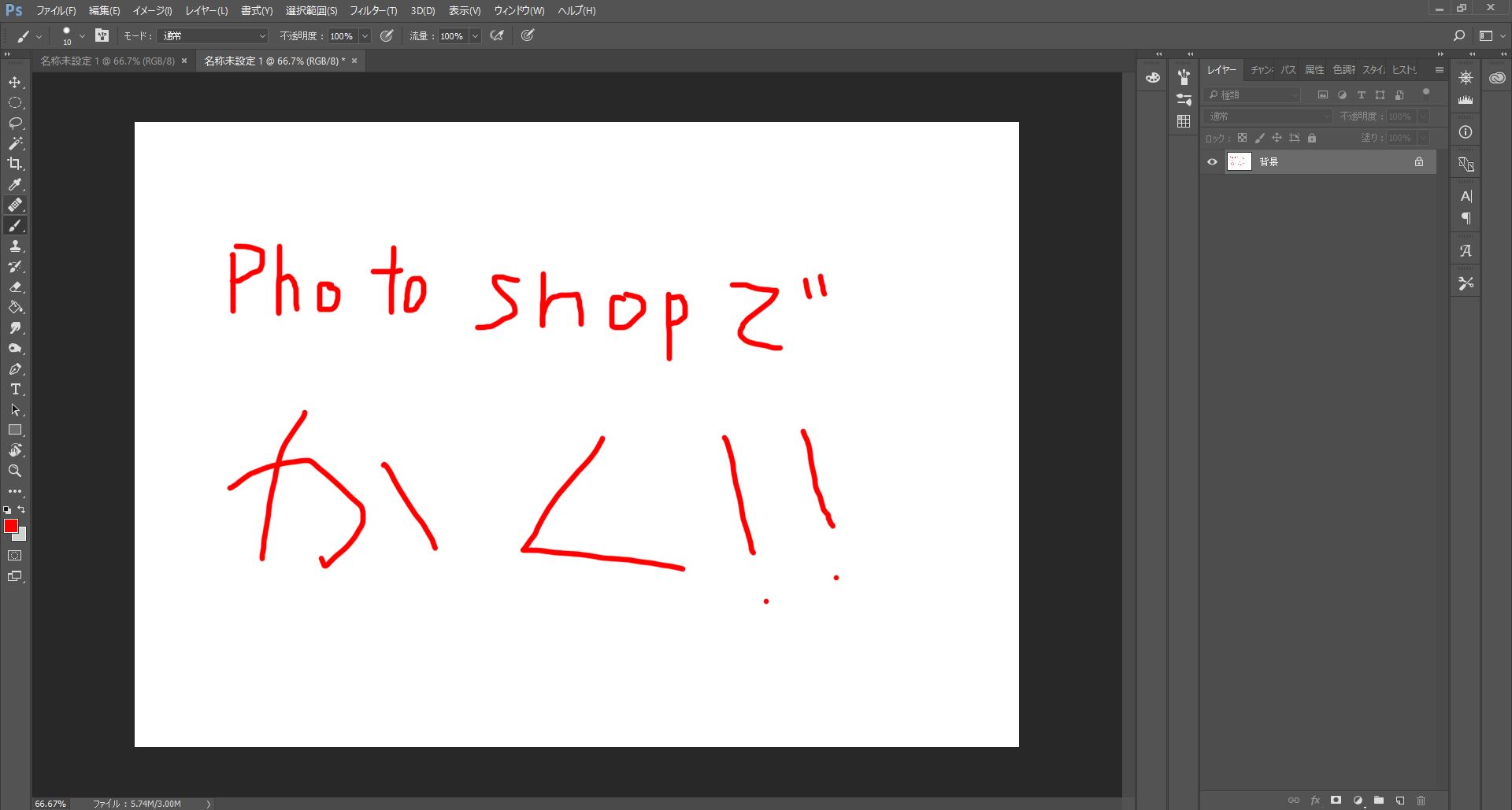Open the Info panel icon

[x=1466, y=132]
